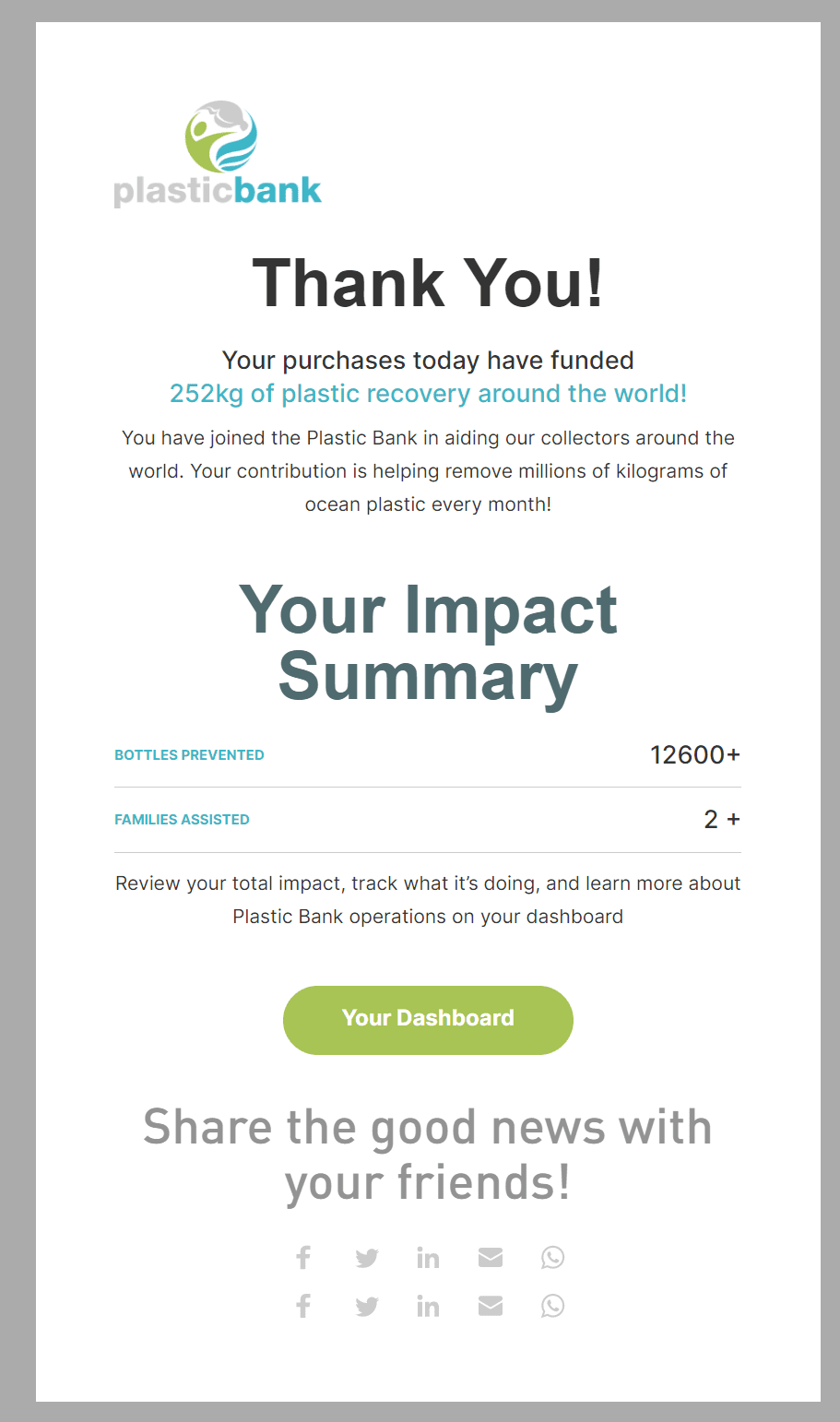Click the LinkedIn icon in second share row
The height and width of the screenshot is (1422, 840).
click(428, 1306)
